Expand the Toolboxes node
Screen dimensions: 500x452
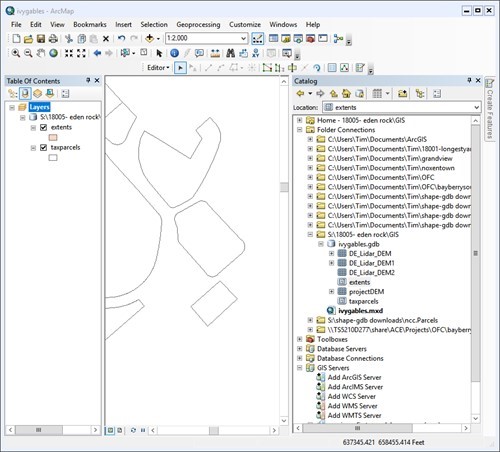[299, 339]
